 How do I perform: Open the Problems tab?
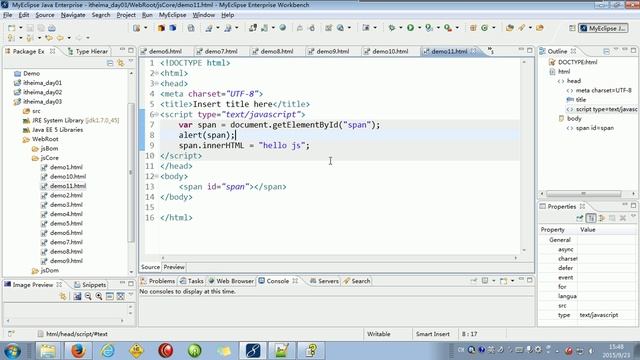click(x=158, y=281)
